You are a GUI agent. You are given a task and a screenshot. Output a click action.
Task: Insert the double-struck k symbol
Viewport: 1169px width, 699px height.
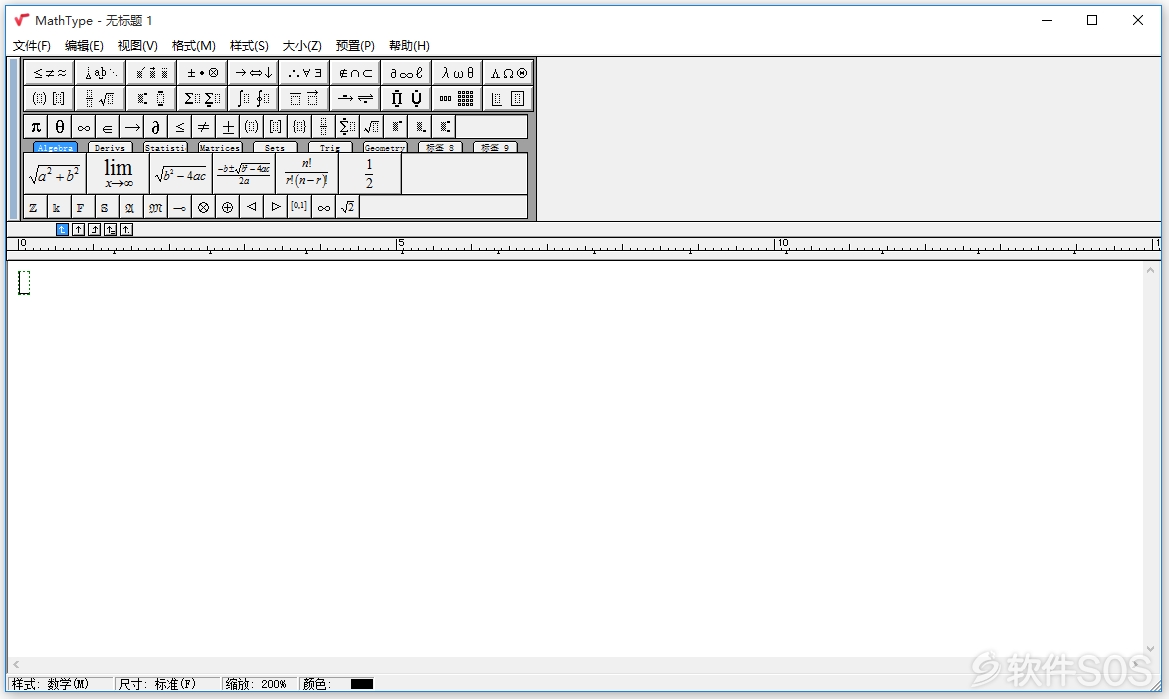click(59, 207)
